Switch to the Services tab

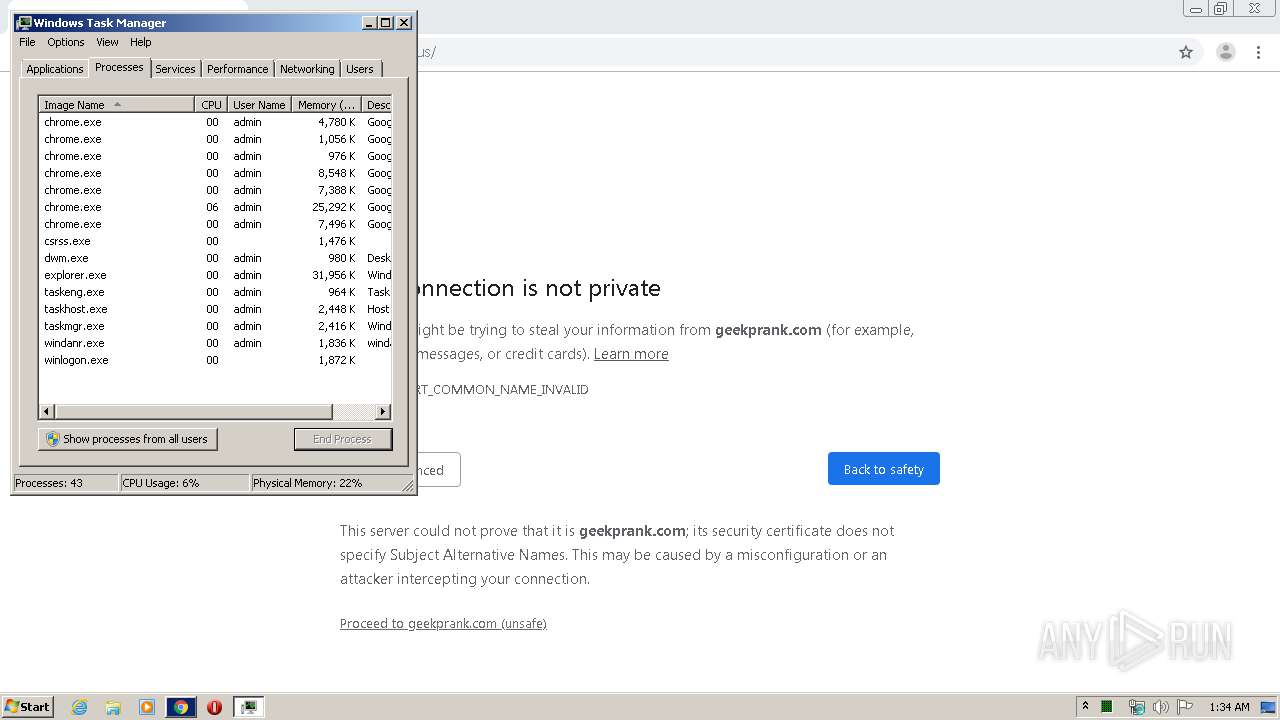click(x=175, y=69)
